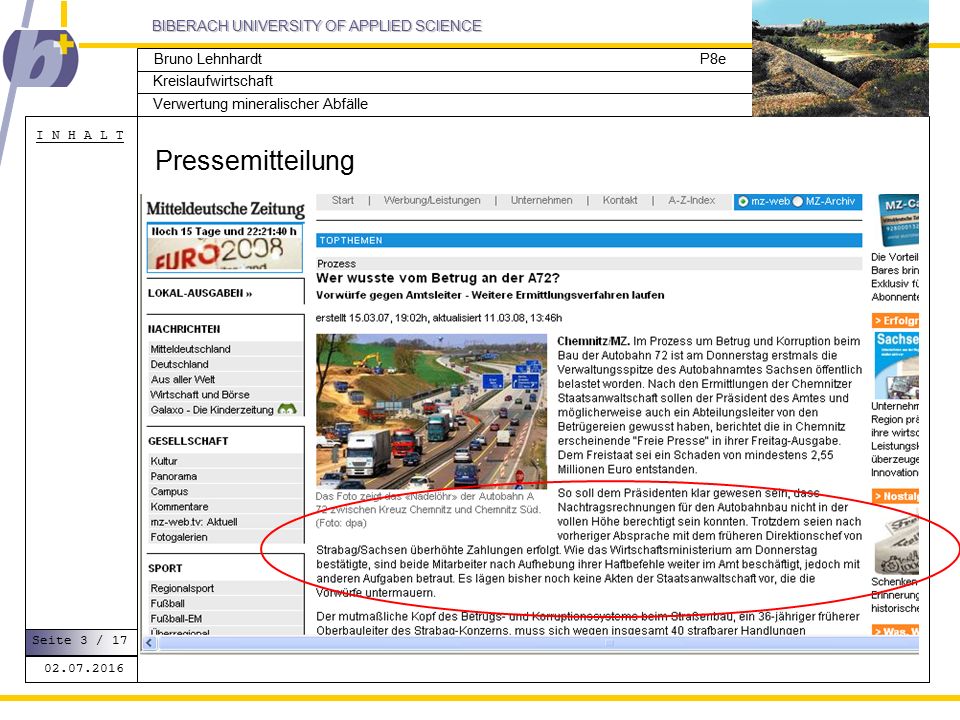
Task: Open the Fußball section
Action: (x=167, y=604)
